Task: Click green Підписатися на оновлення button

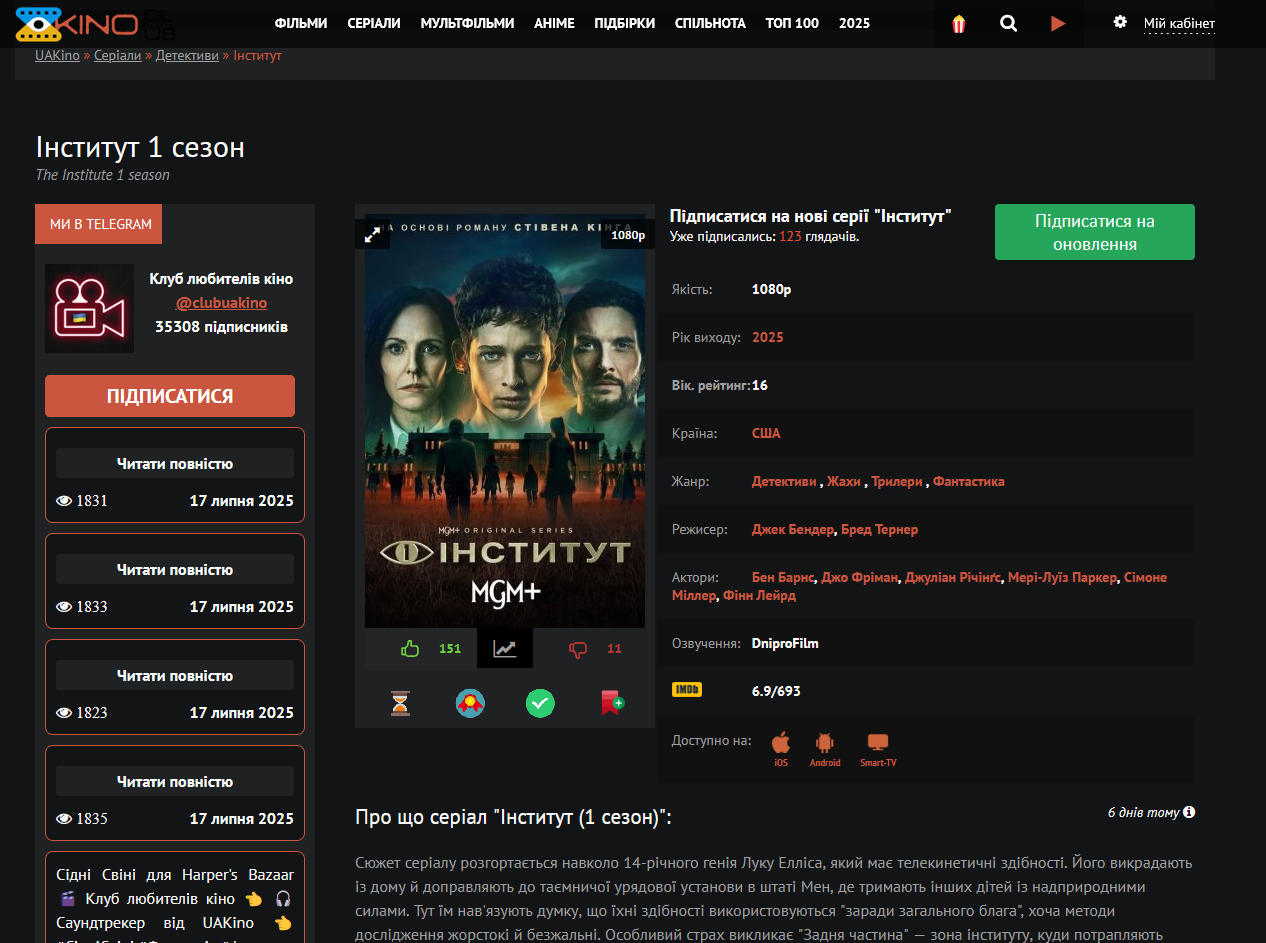Action: [x=1095, y=232]
